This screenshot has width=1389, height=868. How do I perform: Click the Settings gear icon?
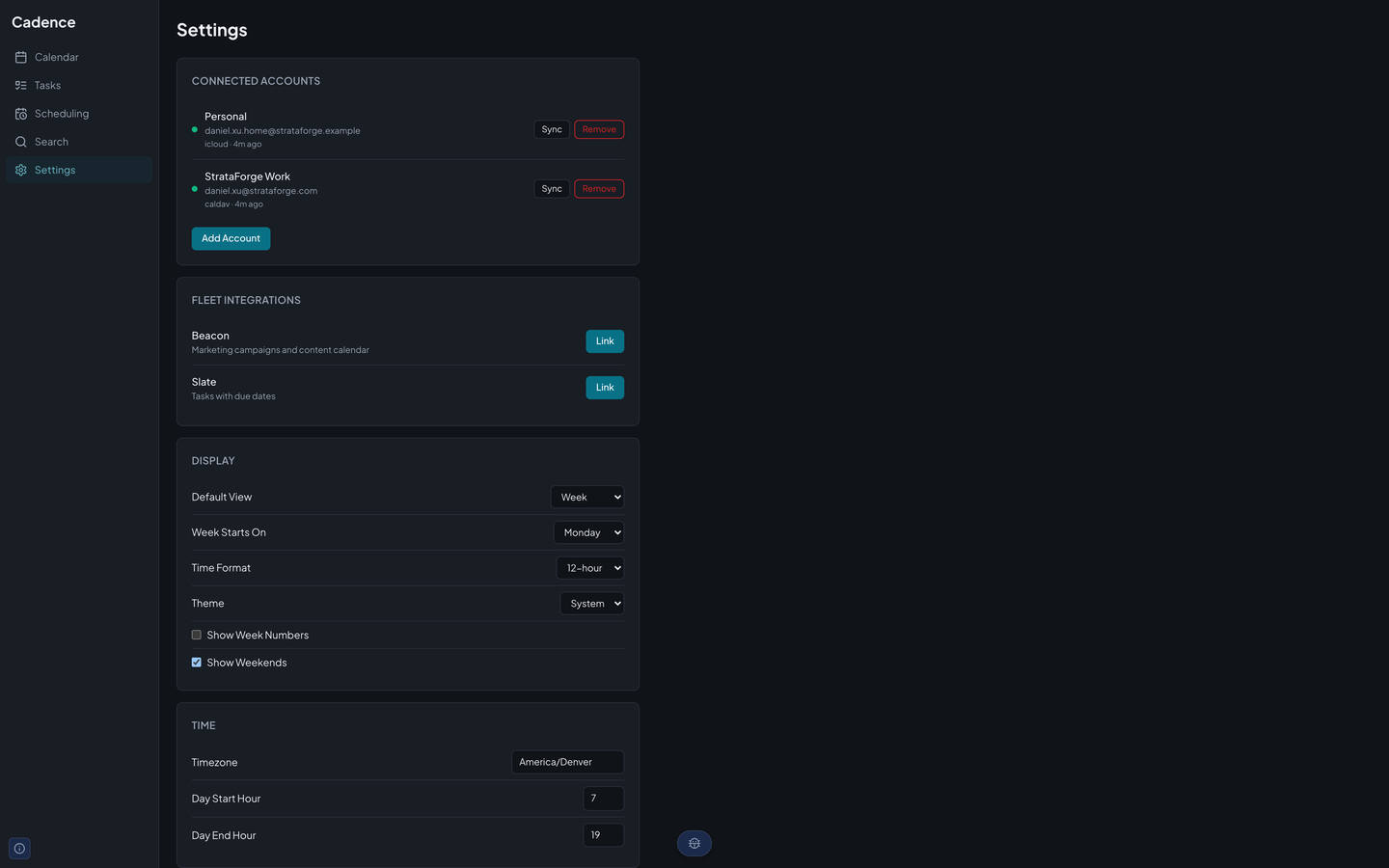[20, 170]
